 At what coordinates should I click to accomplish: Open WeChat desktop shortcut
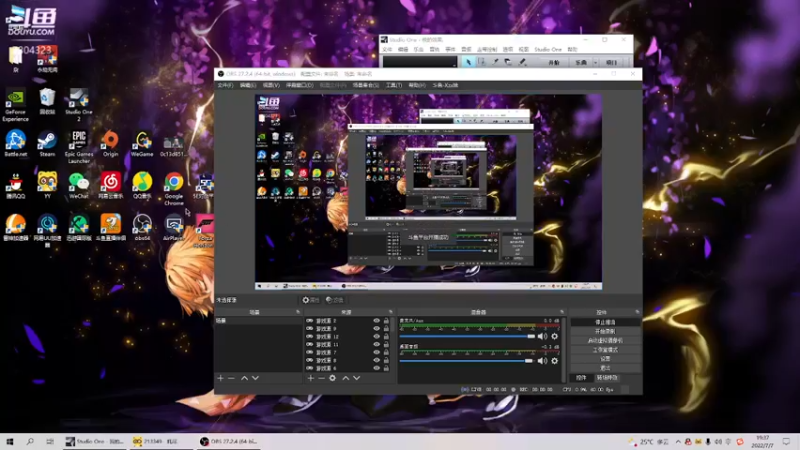point(79,186)
